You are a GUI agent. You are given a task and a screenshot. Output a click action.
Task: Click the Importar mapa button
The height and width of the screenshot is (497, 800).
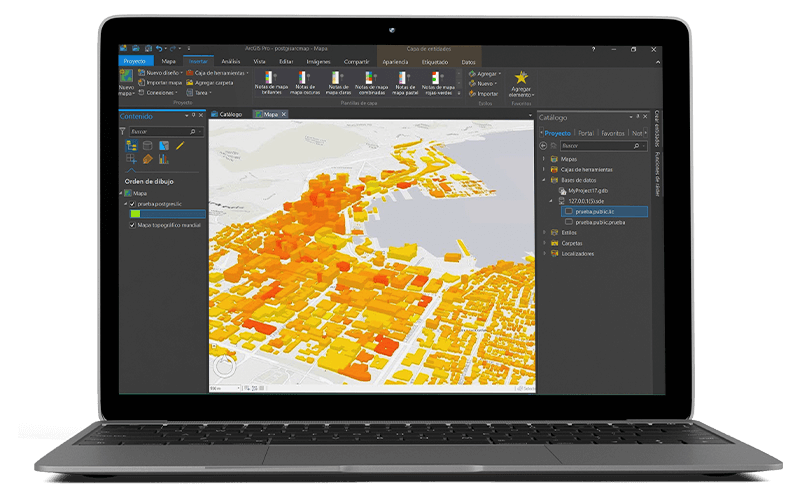point(163,82)
